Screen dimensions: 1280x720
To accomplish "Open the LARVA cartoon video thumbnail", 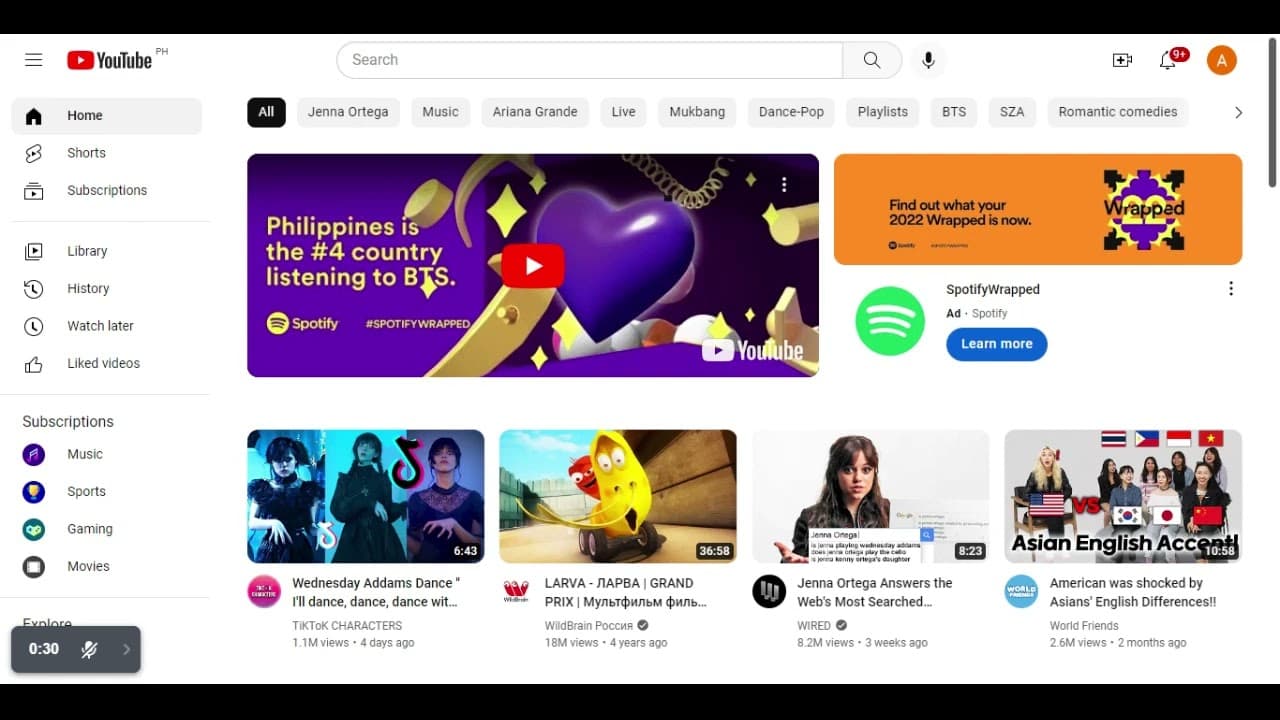I will click(618, 496).
